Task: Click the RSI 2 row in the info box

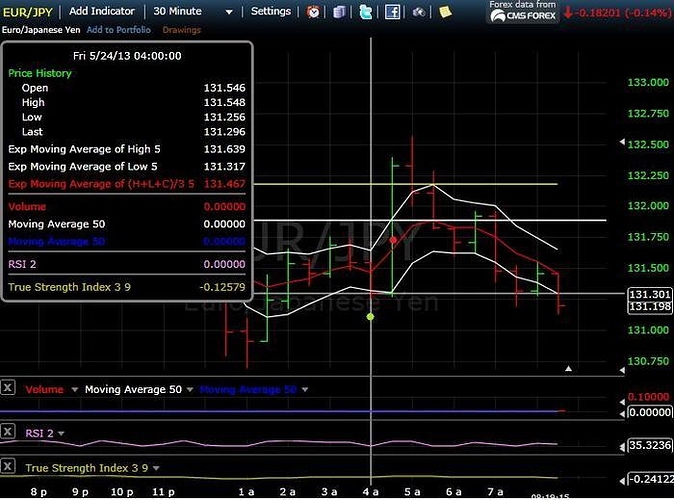Action: coord(127,264)
